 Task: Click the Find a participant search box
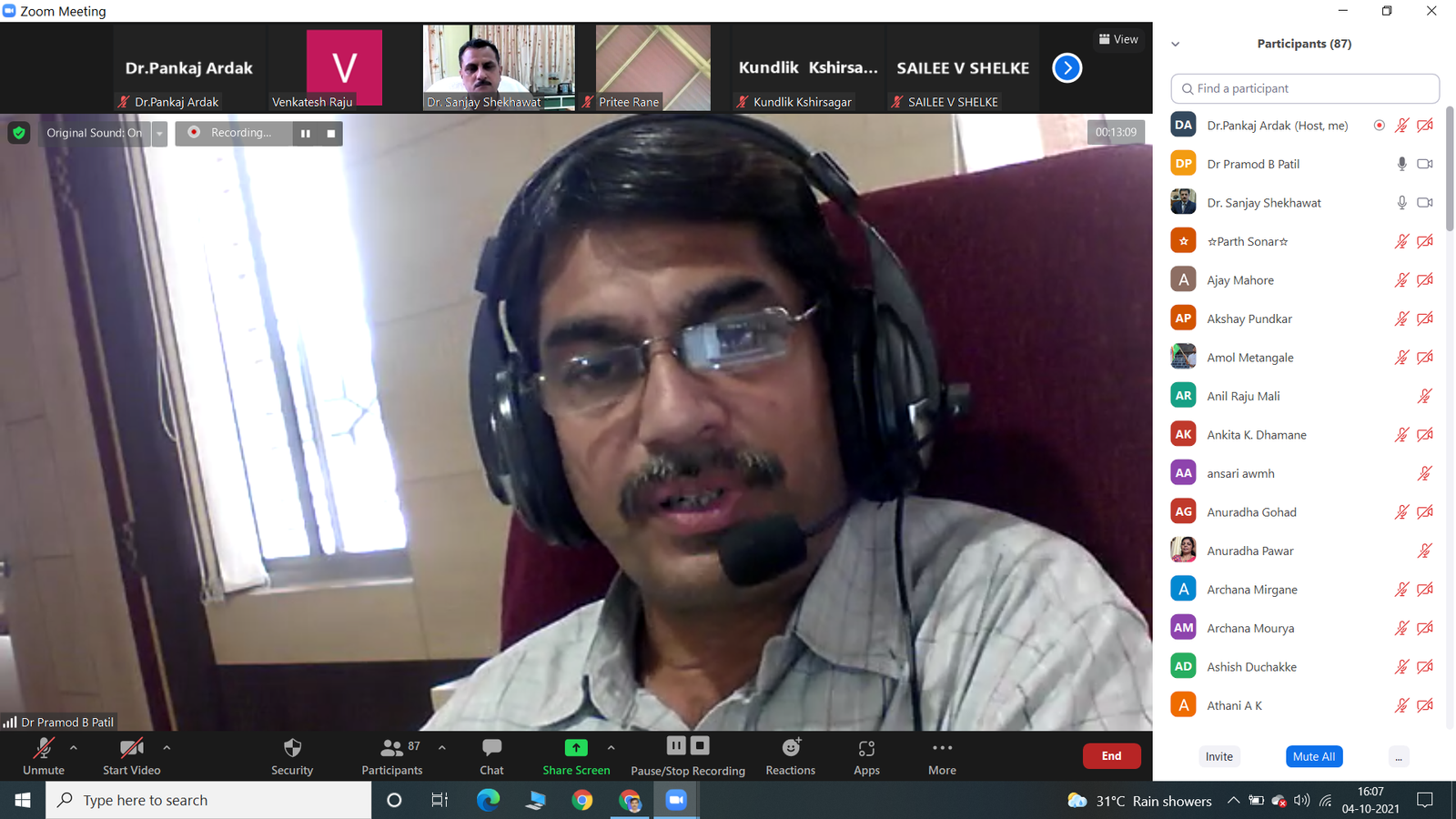1305,88
